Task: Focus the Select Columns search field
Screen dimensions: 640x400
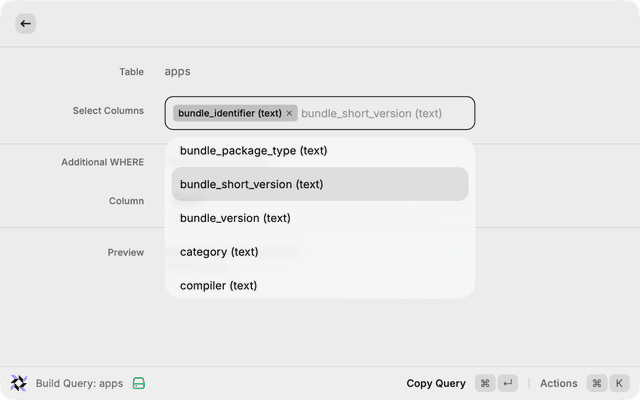Action: click(x=380, y=113)
